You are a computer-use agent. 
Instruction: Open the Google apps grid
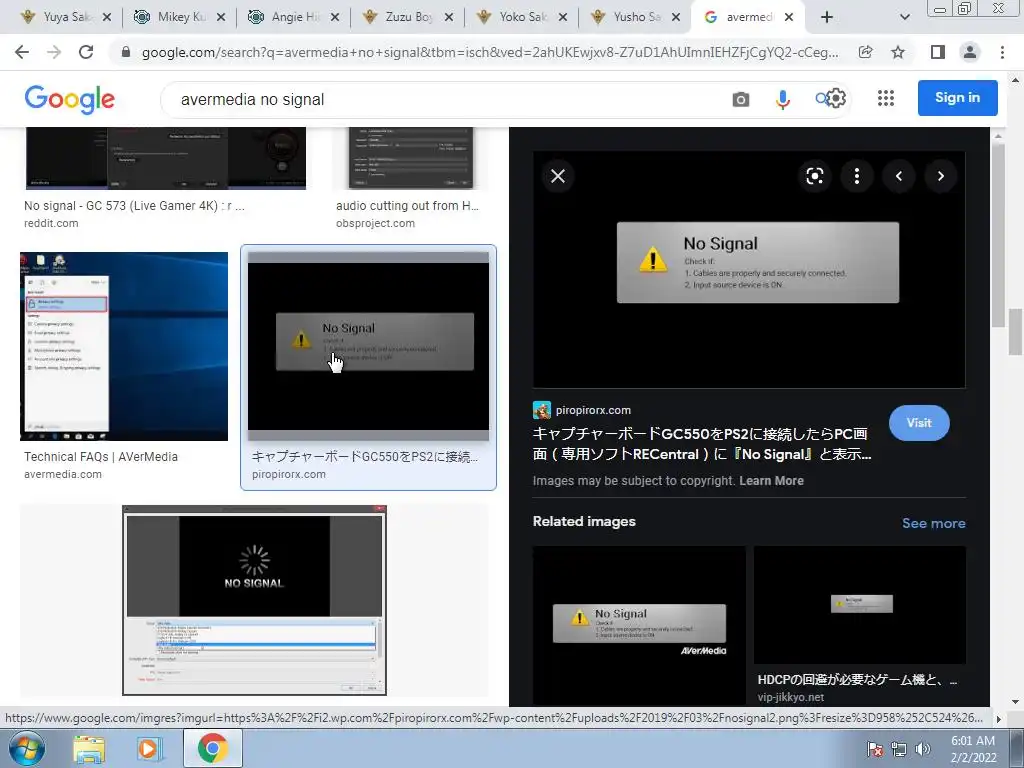click(x=886, y=98)
